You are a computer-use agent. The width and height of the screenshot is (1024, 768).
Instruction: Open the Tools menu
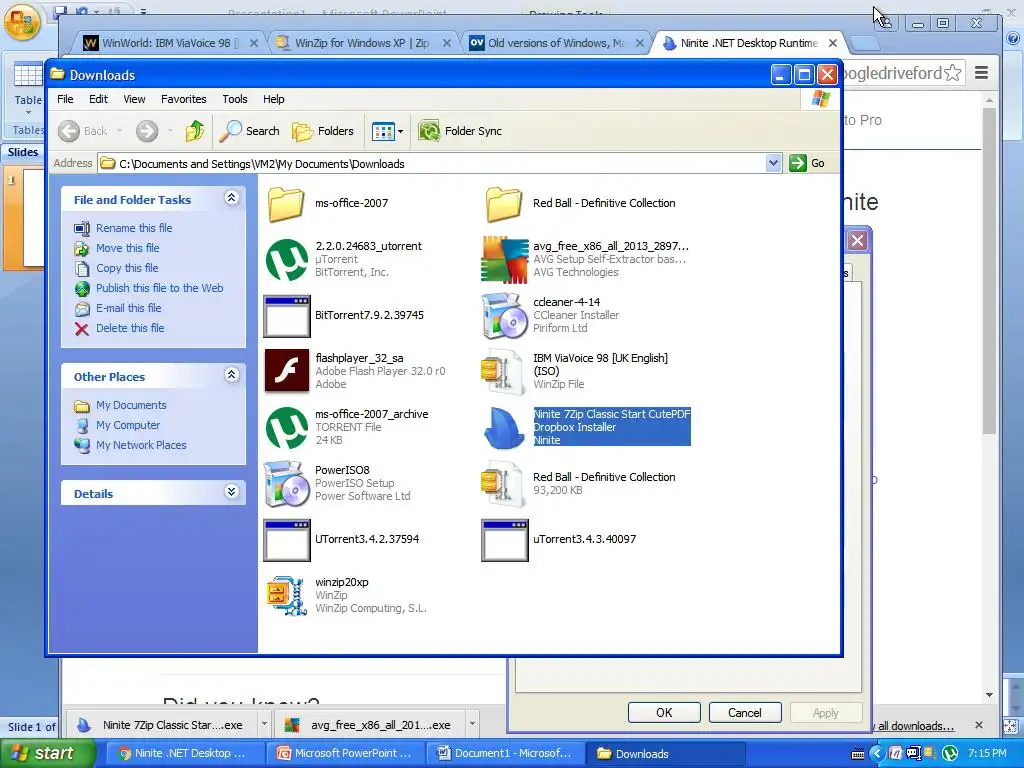click(234, 99)
